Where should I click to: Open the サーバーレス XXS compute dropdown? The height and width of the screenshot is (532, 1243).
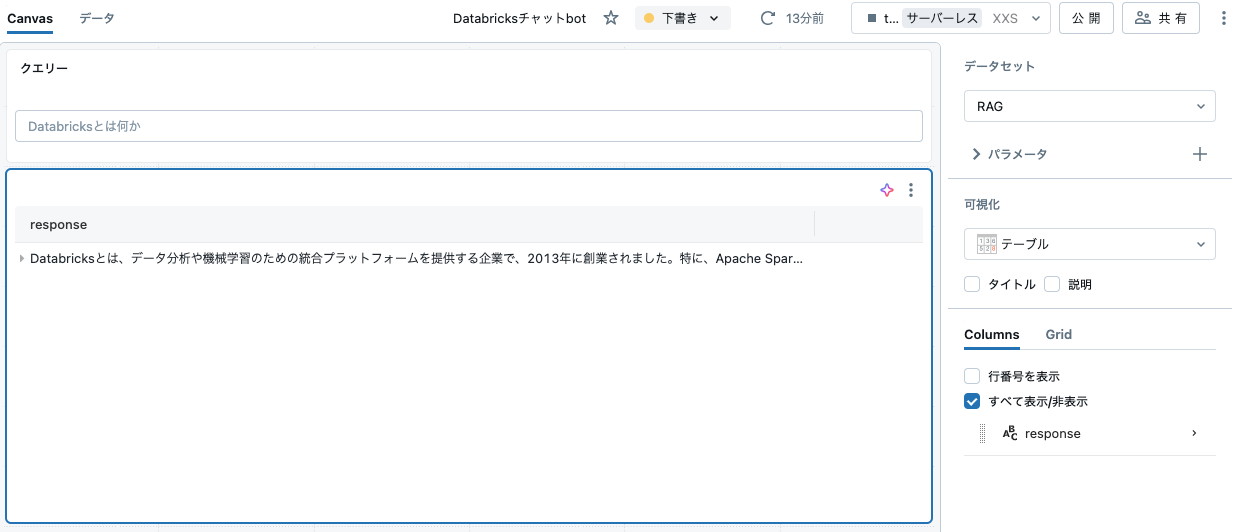coord(951,18)
